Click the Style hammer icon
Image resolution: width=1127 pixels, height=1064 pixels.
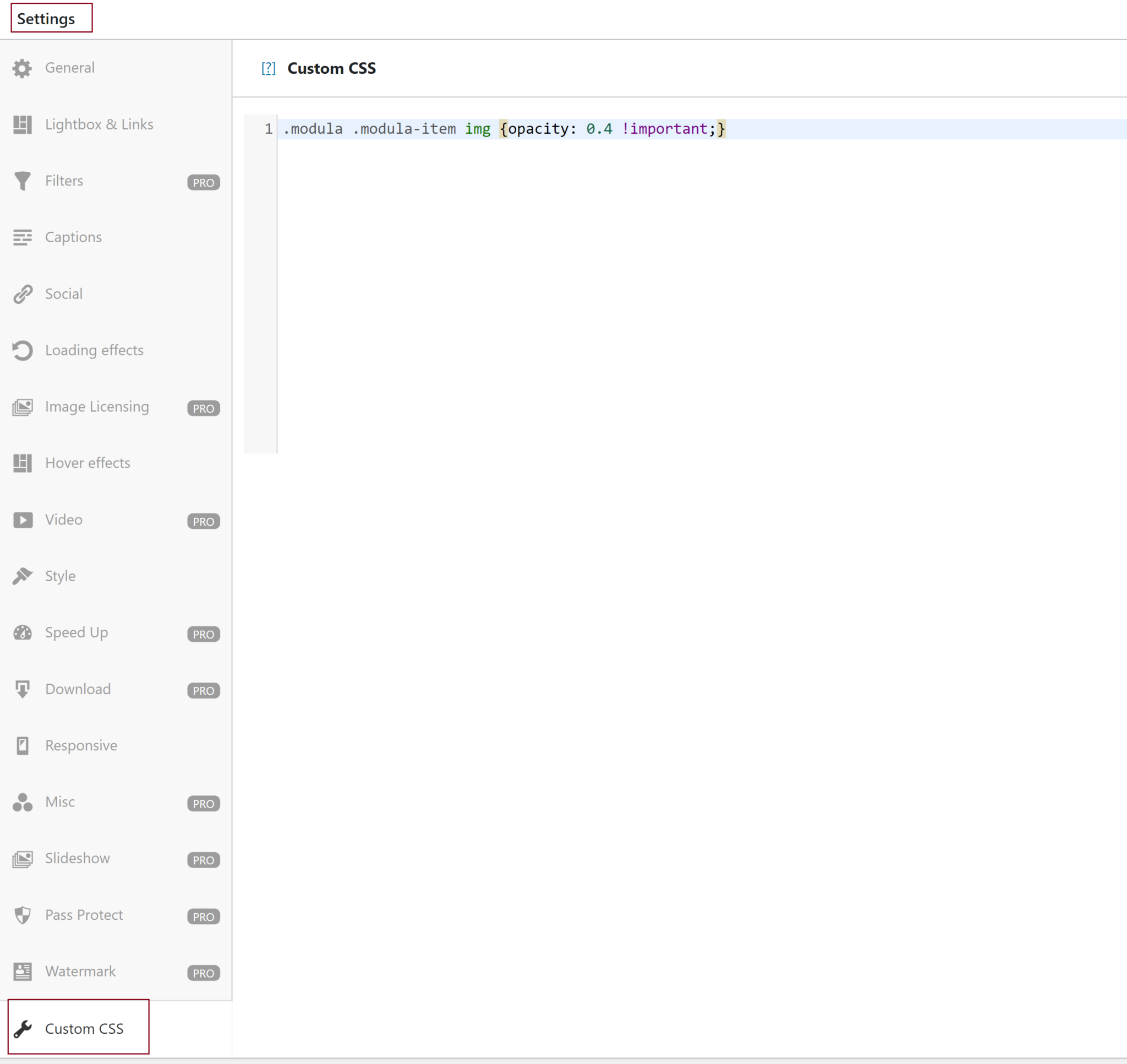[x=22, y=576]
